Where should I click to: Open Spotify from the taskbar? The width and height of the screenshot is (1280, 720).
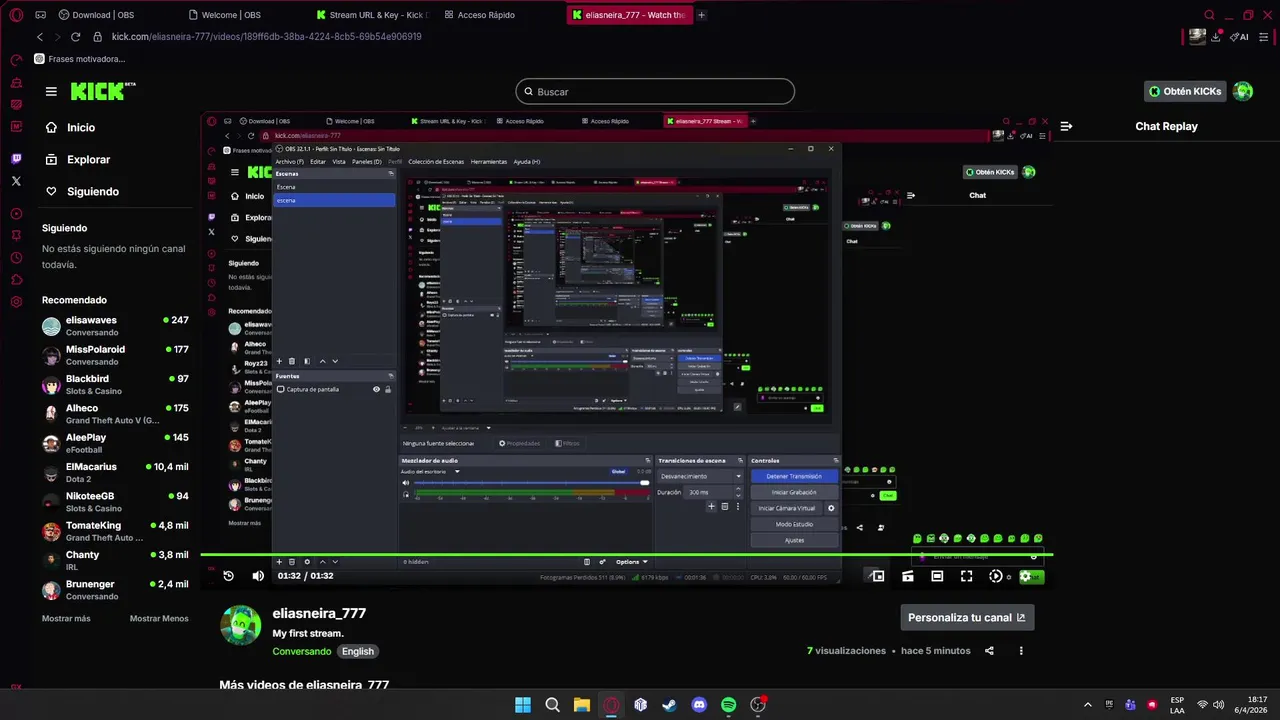728,705
